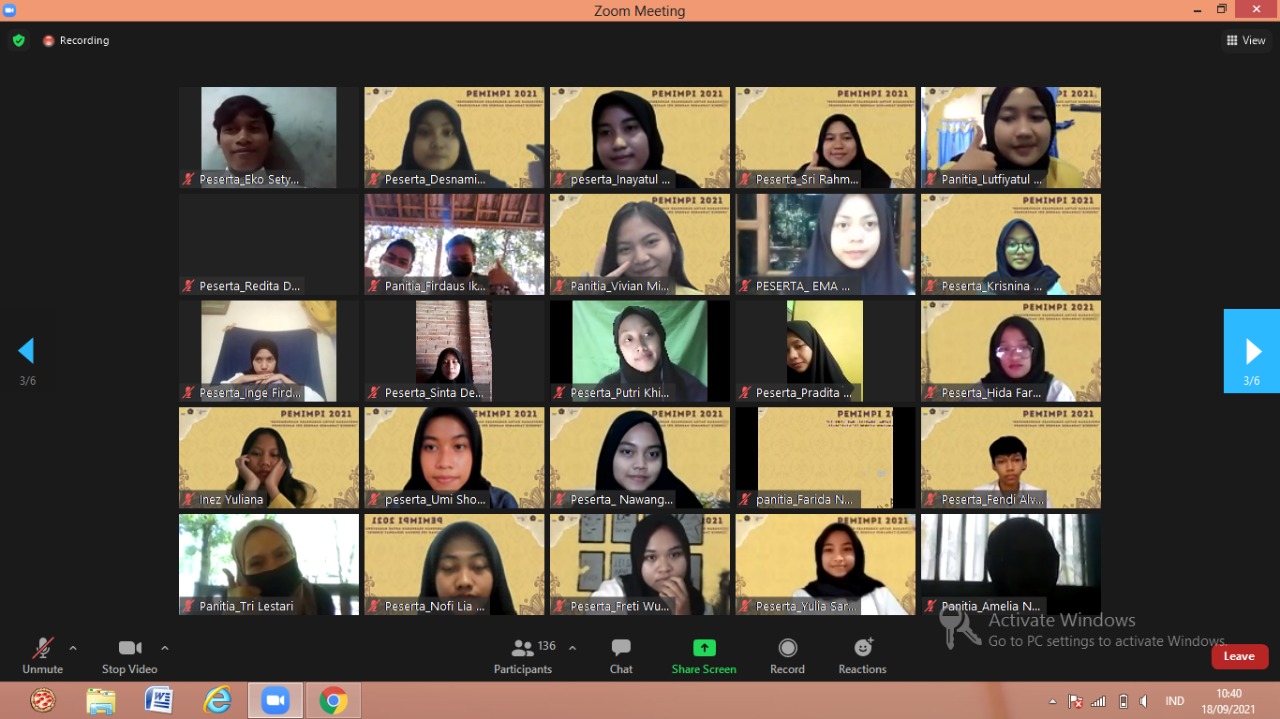The image size is (1280, 719).
Task: Select Peserta_ Nawang video tile
Action: [640, 457]
